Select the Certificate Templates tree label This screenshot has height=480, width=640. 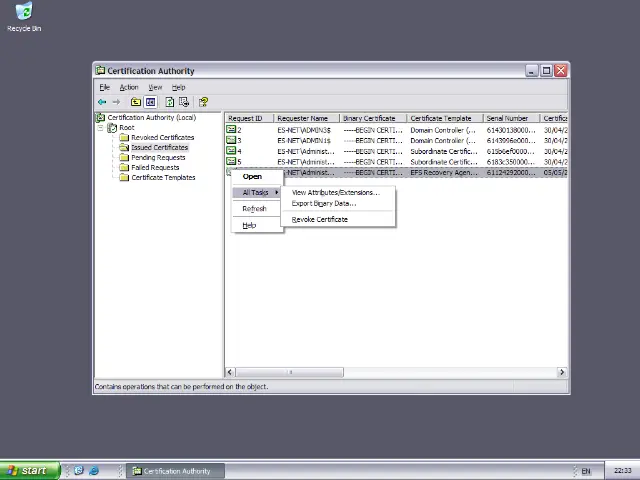(x=163, y=178)
